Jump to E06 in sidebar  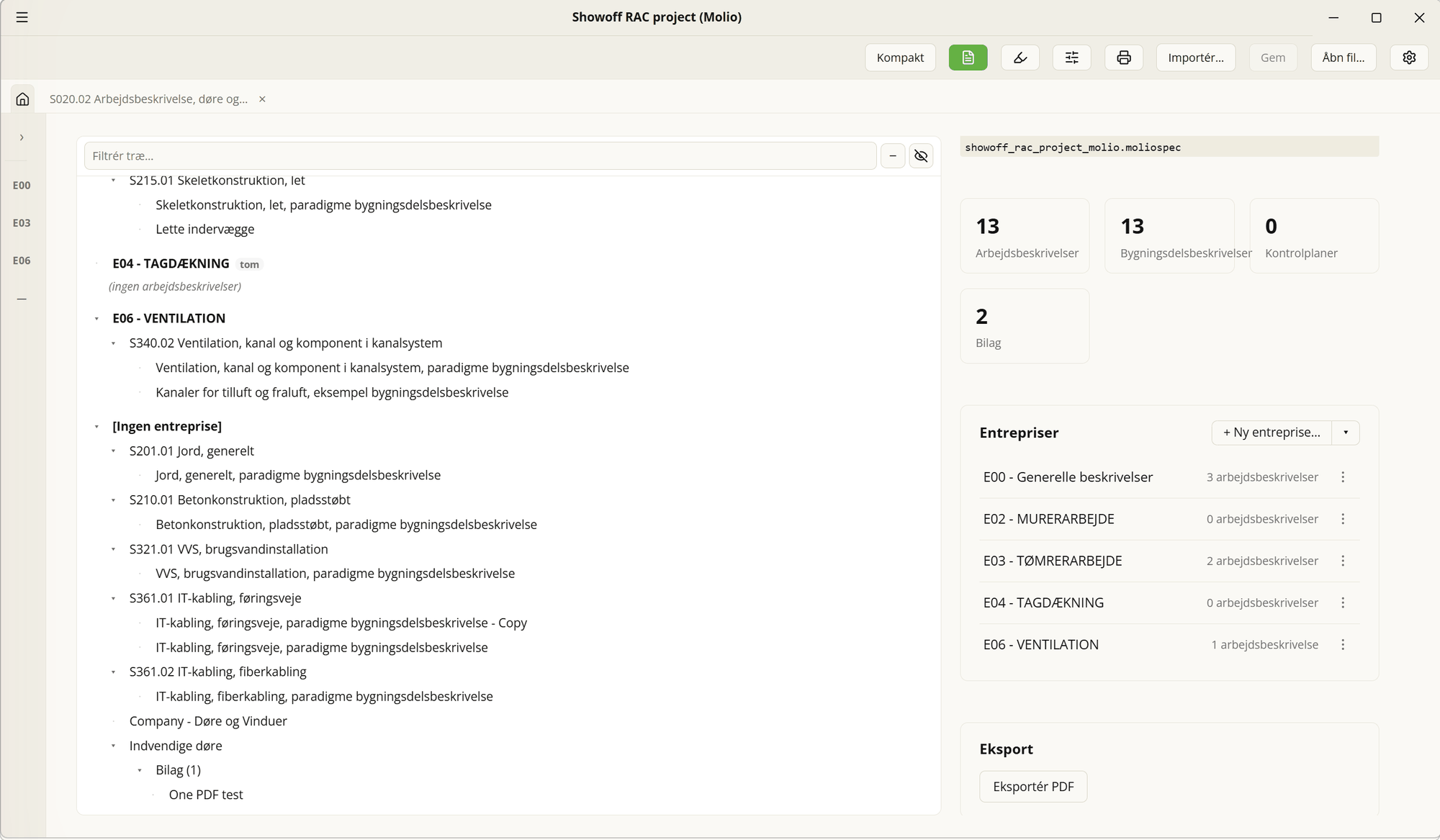point(22,261)
